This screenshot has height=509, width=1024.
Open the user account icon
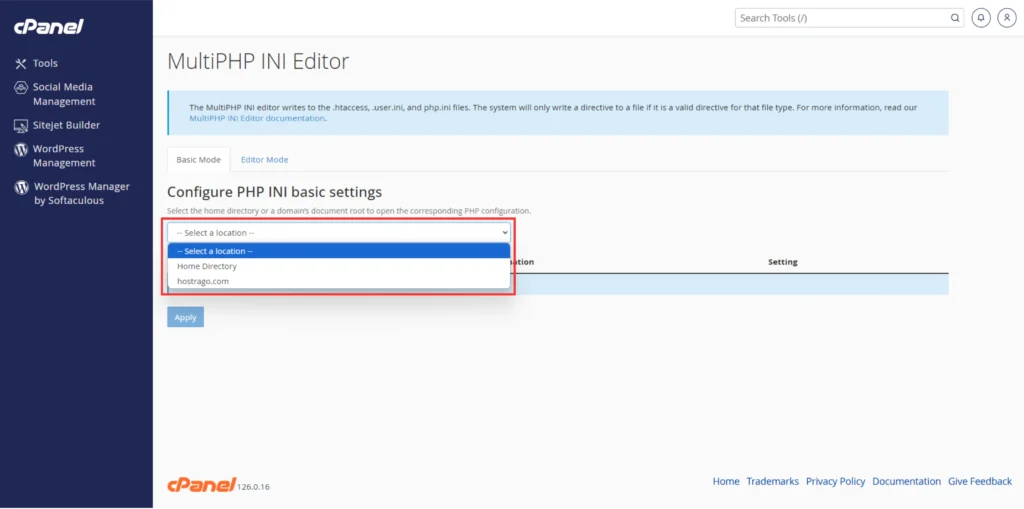coord(1006,18)
